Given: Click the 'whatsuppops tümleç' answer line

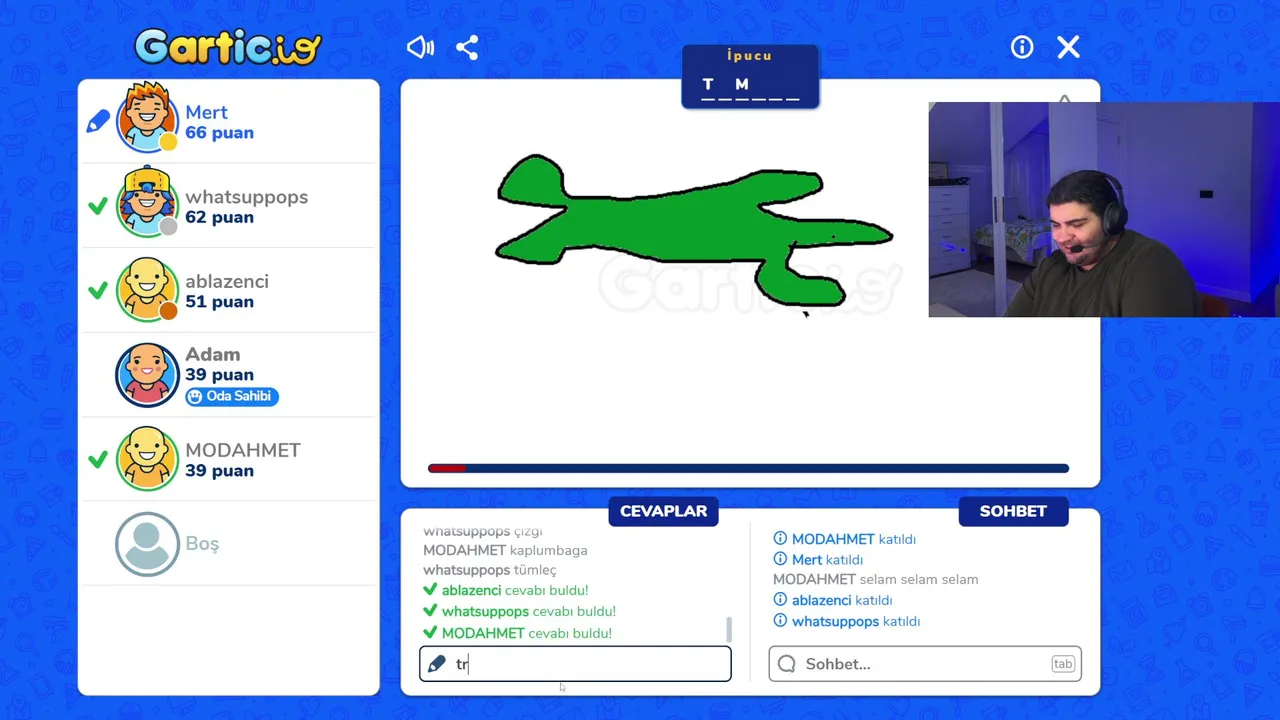Looking at the screenshot, I should 489,570.
